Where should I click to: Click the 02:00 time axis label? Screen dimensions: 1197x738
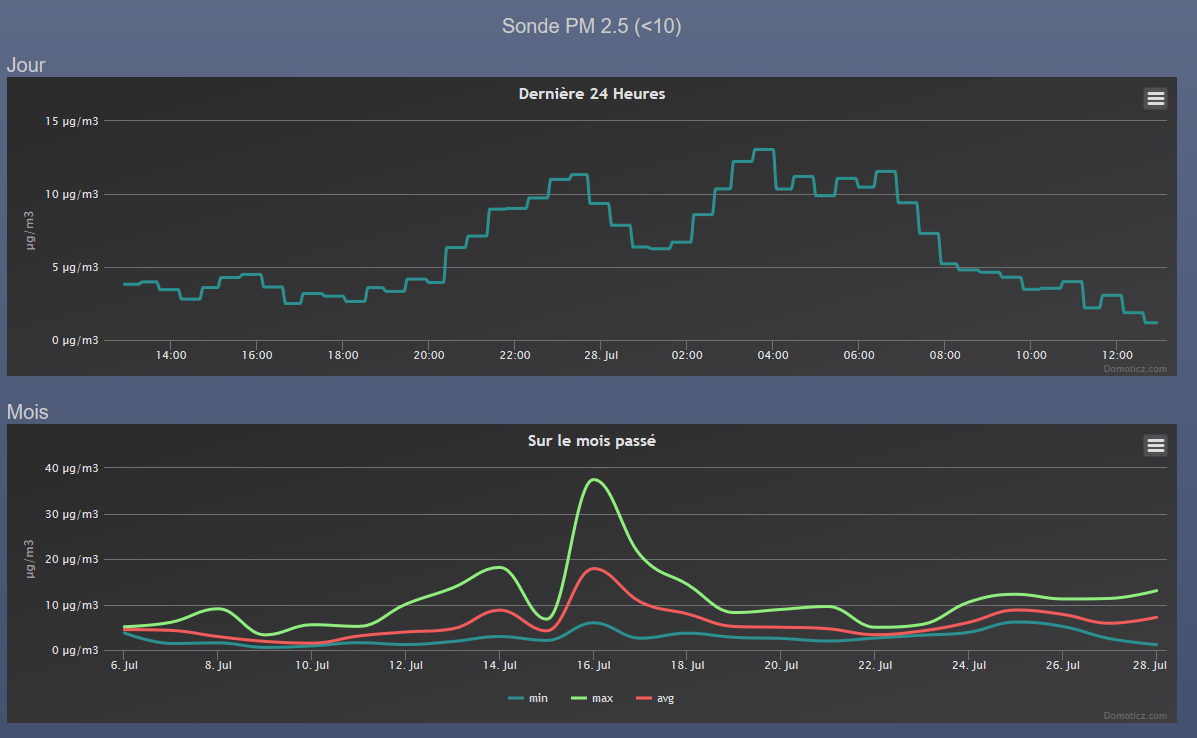[687, 355]
